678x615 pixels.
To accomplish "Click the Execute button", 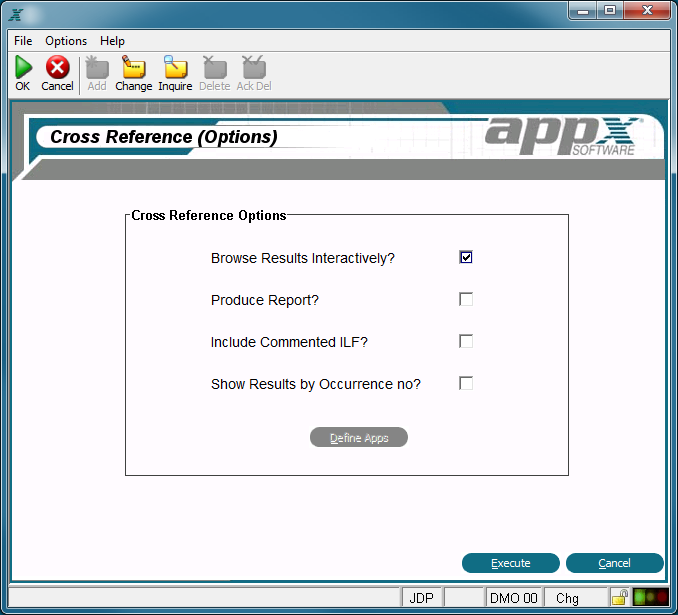I will click(x=511, y=563).
